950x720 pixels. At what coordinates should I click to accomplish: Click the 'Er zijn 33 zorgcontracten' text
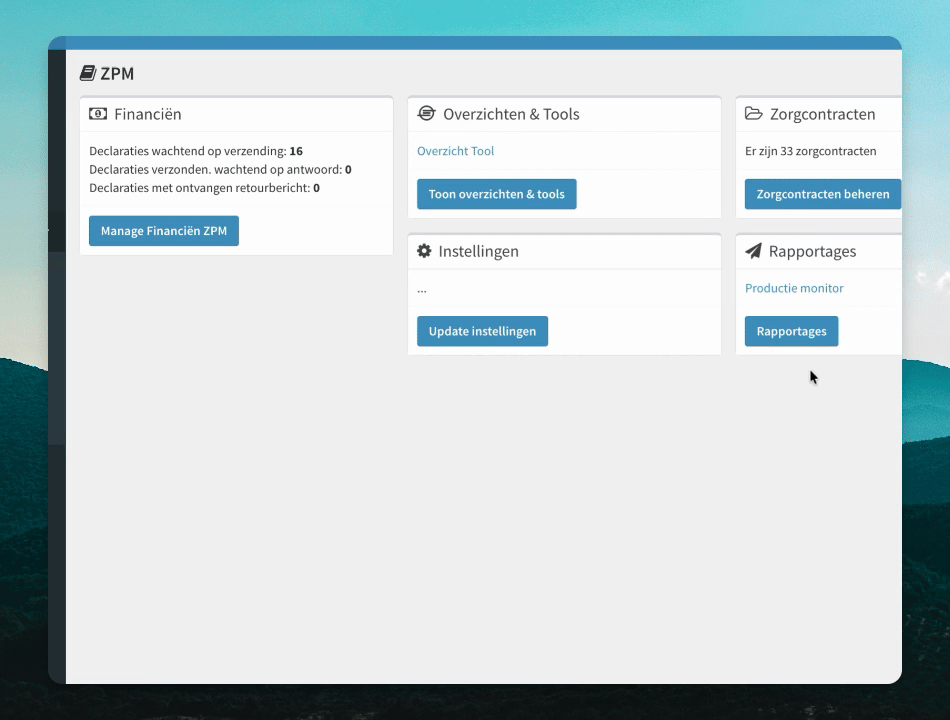[x=811, y=151]
